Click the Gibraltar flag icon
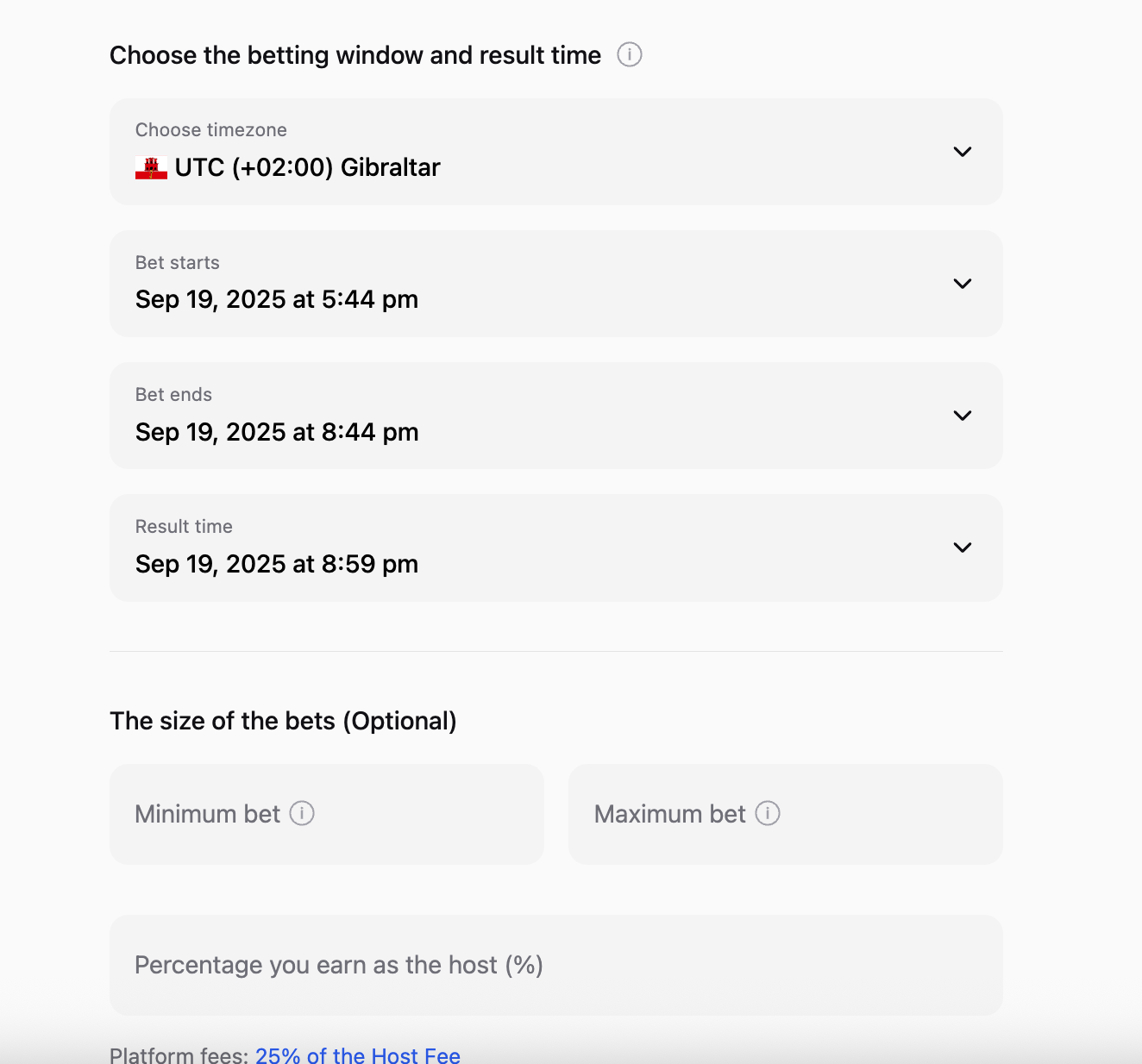This screenshot has width=1142, height=1064. click(x=151, y=167)
